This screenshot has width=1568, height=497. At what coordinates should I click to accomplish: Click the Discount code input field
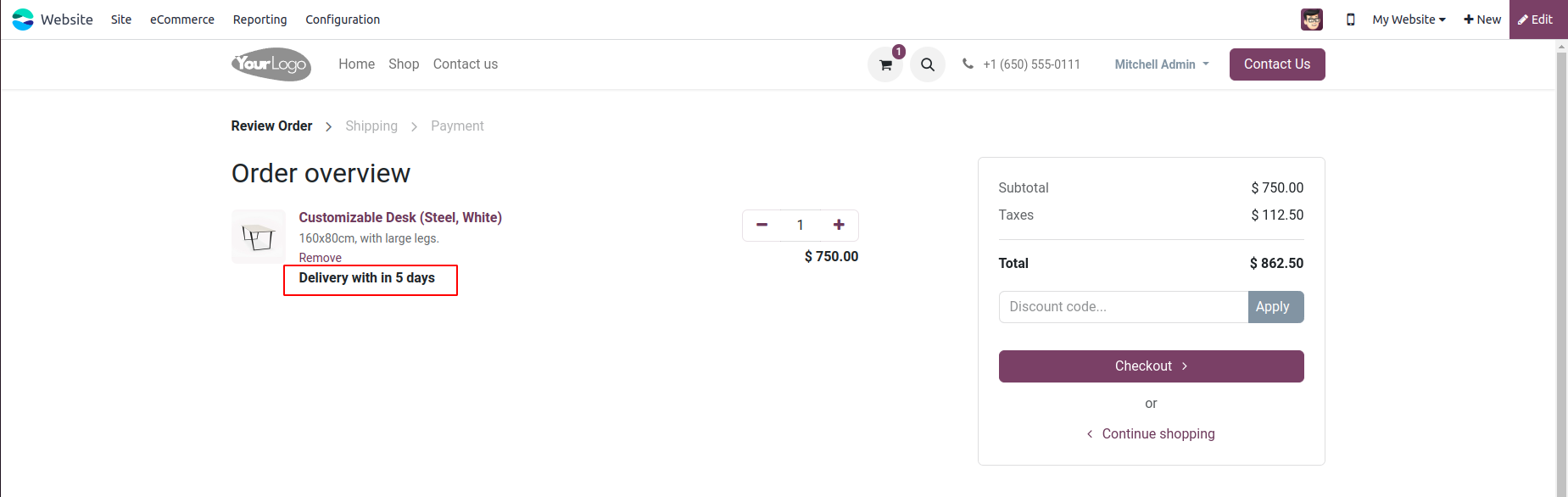[x=1123, y=307]
